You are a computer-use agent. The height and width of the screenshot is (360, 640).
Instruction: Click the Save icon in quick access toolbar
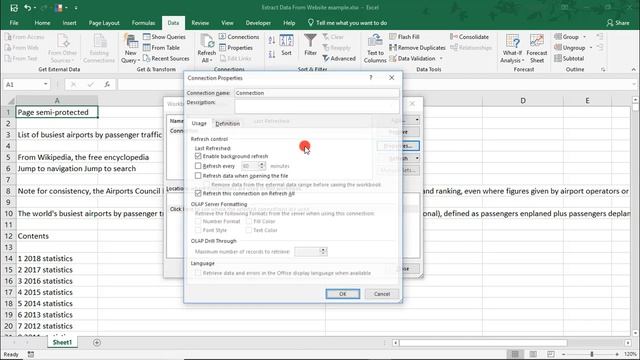point(14,7)
